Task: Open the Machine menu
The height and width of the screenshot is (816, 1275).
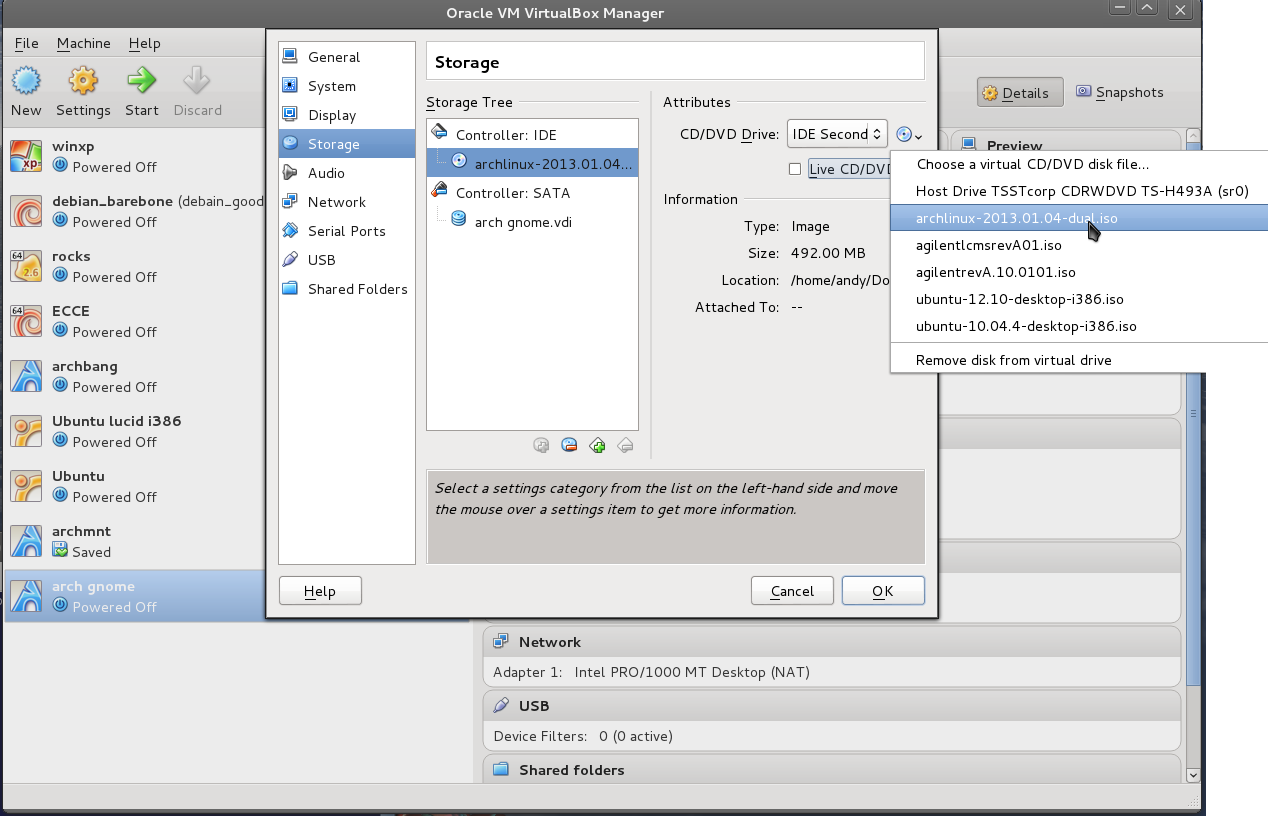Action: 84,43
